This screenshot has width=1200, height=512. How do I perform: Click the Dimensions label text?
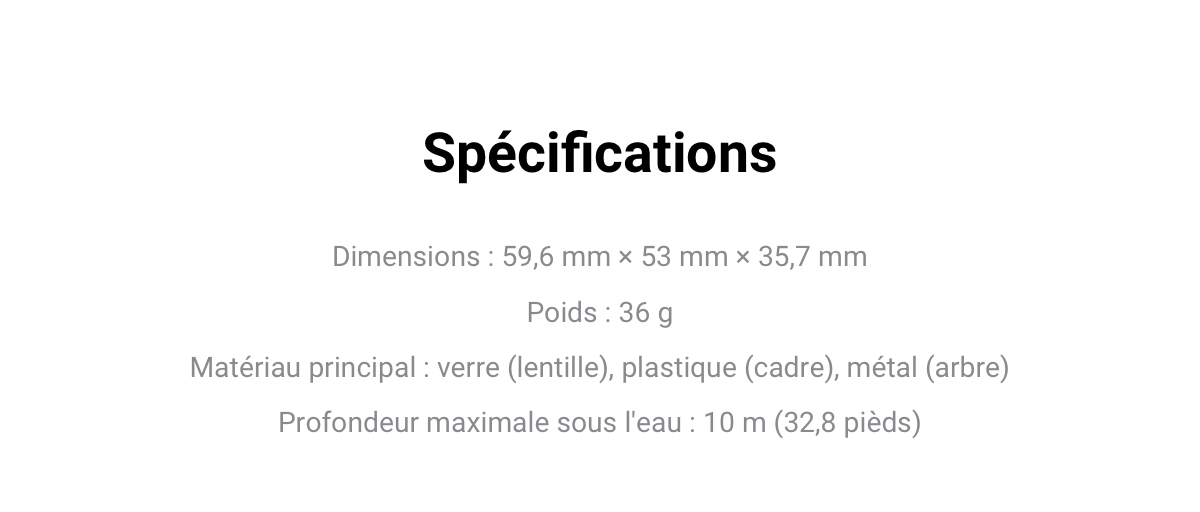click(x=406, y=257)
